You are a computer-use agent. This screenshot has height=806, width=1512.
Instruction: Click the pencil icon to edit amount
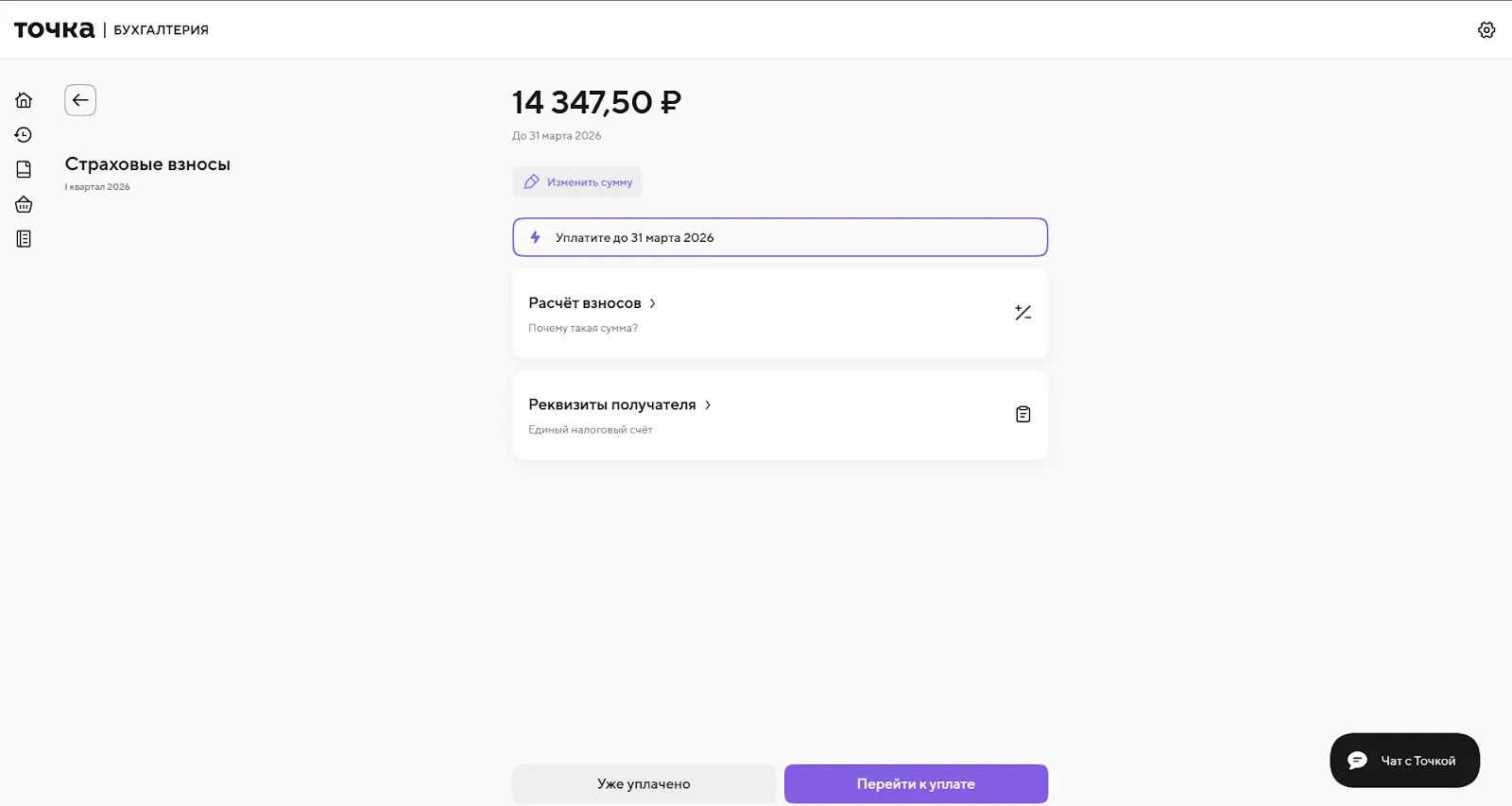(532, 182)
